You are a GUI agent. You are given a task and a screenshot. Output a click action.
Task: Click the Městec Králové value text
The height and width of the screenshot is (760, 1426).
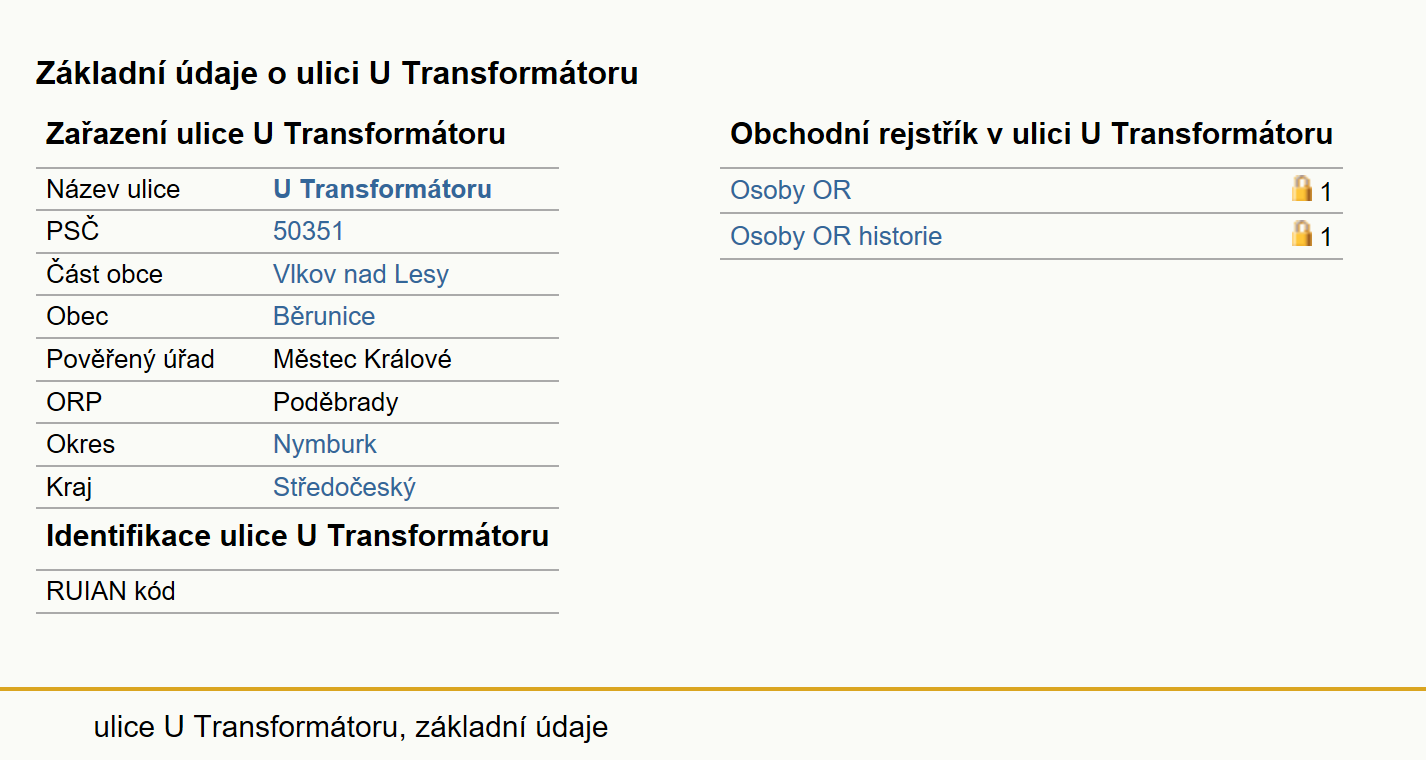362,359
